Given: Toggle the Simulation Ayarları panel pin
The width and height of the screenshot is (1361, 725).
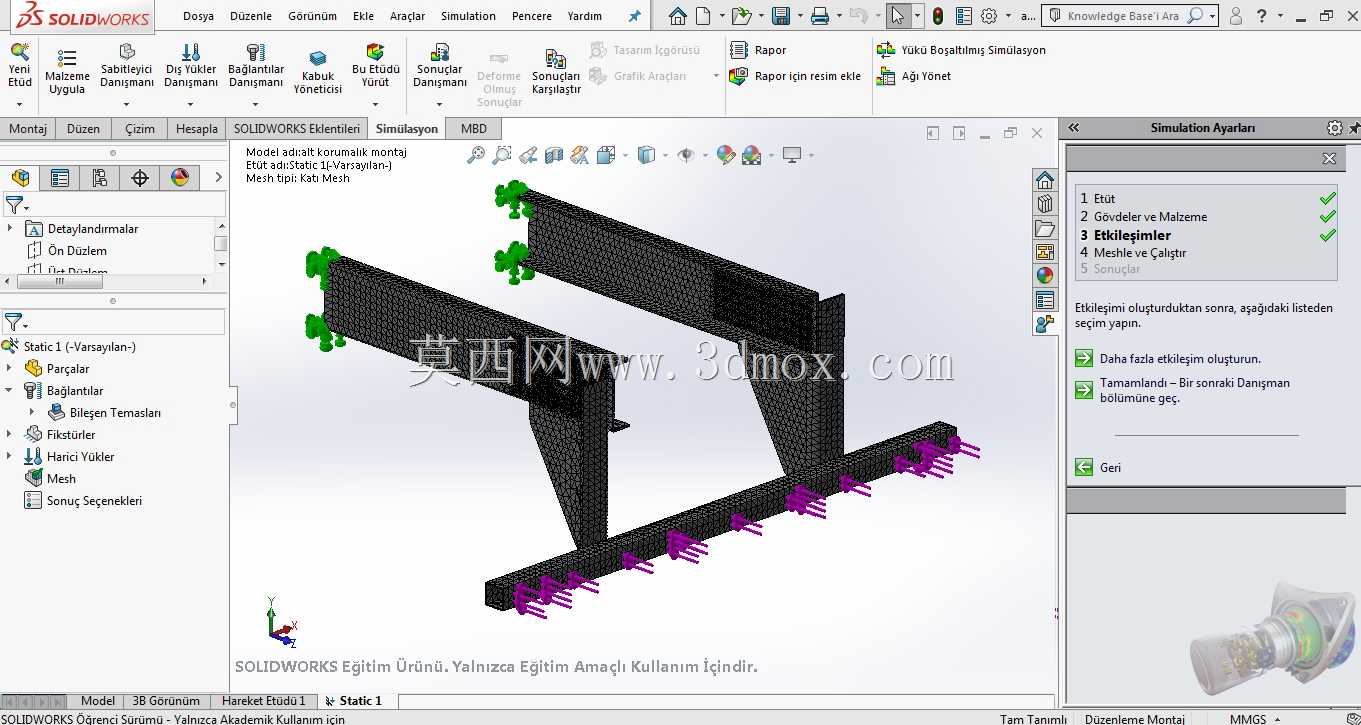Looking at the screenshot, I should [1355, 128].
